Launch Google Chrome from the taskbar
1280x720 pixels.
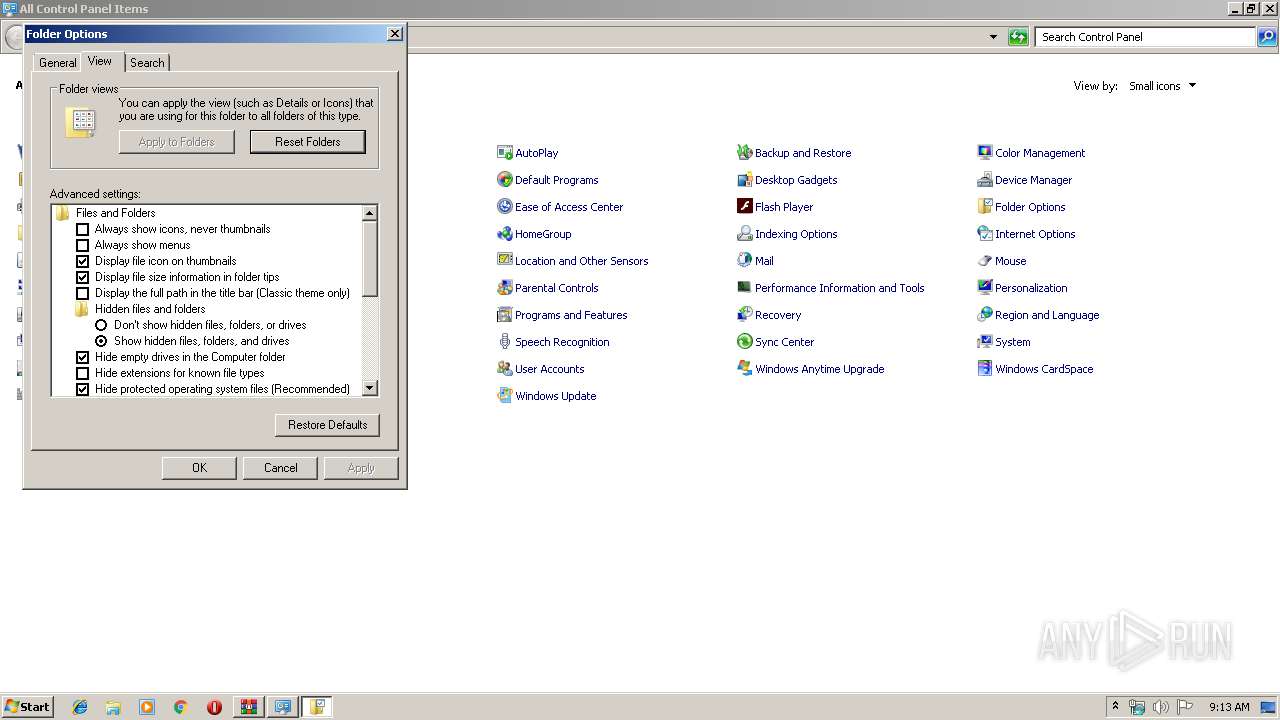(181, 707)
